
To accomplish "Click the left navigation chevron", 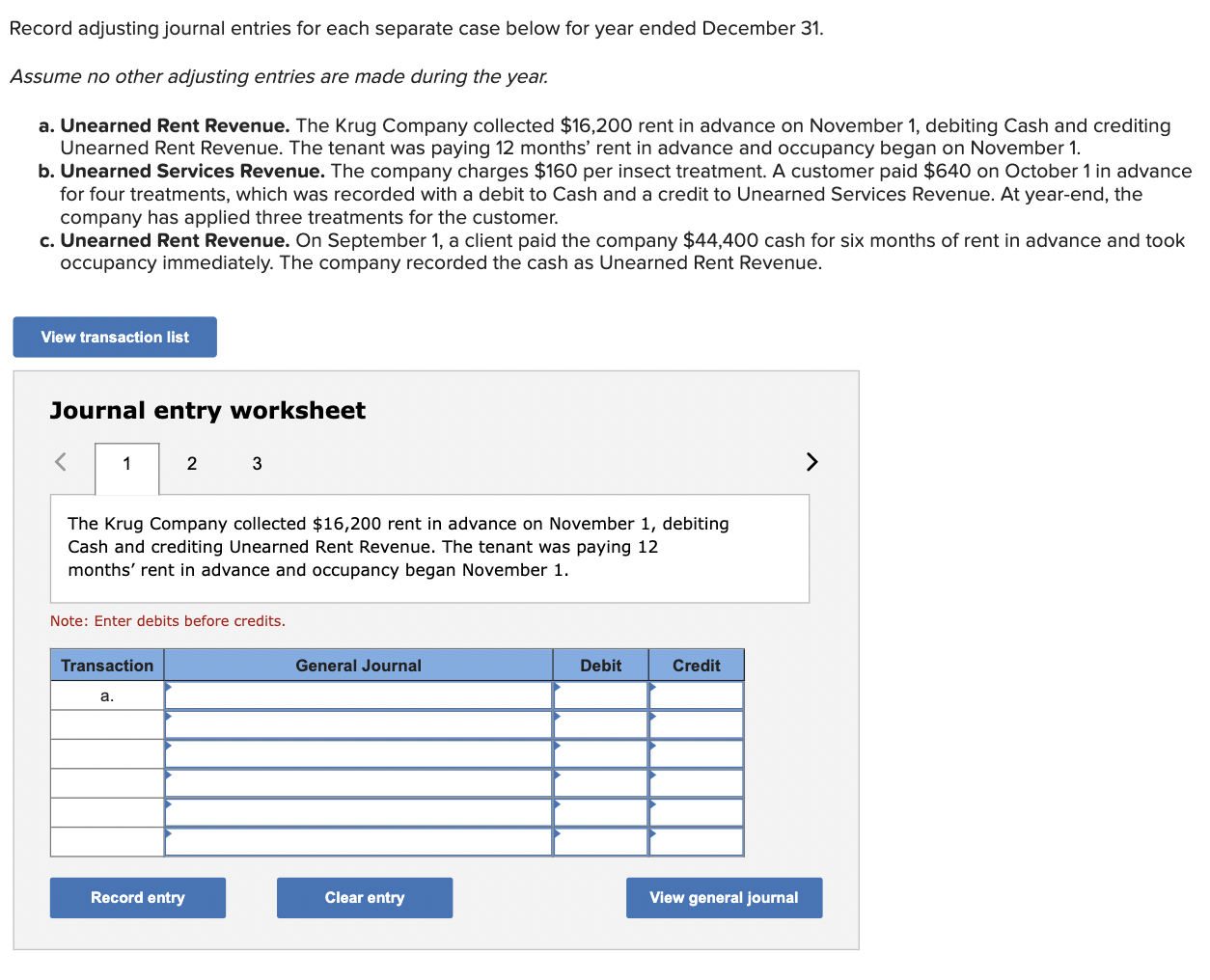I will 59,462.
